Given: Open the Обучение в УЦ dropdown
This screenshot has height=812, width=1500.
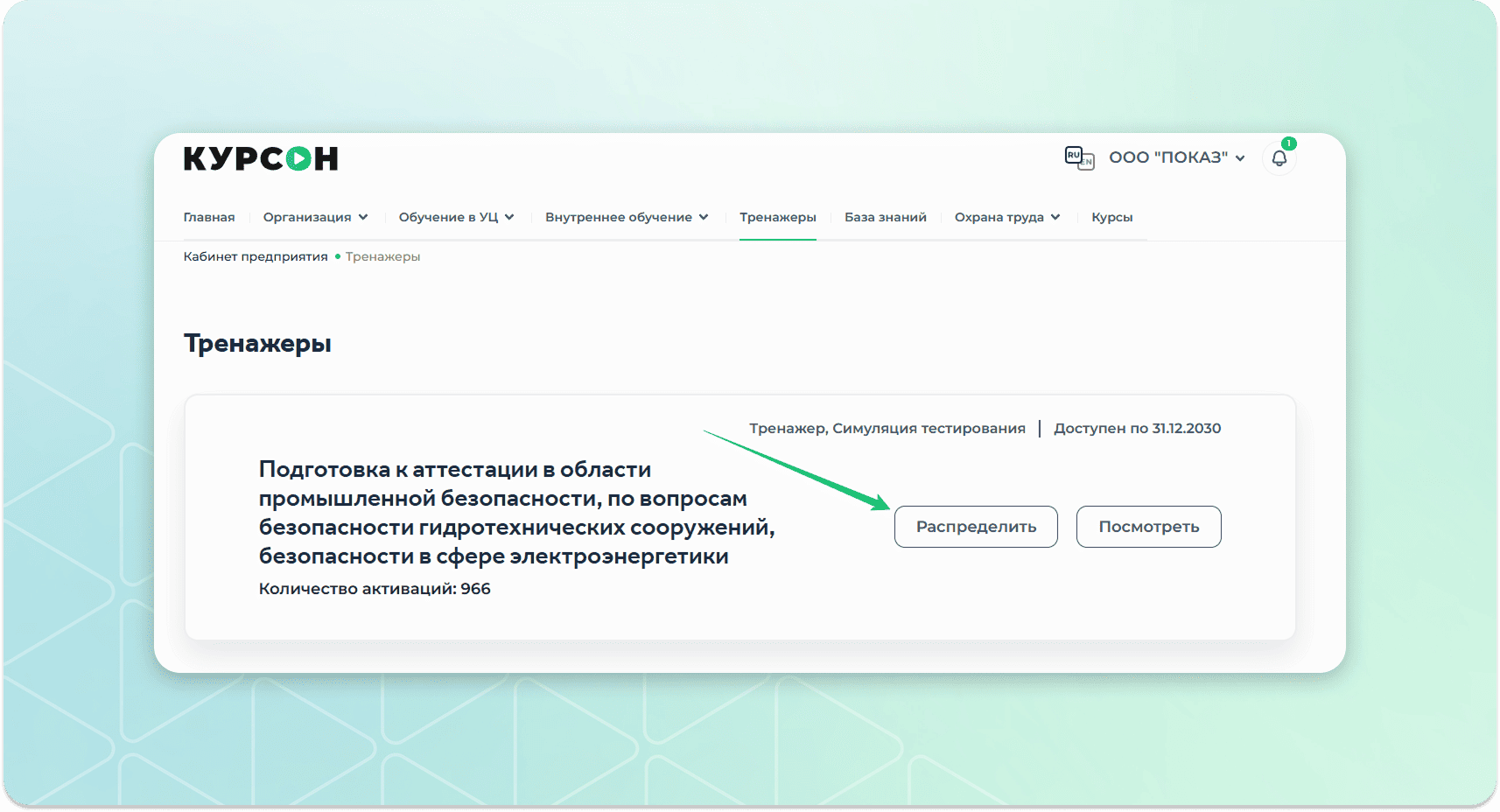Looking at the screenshot, I should tap(456, 217).
